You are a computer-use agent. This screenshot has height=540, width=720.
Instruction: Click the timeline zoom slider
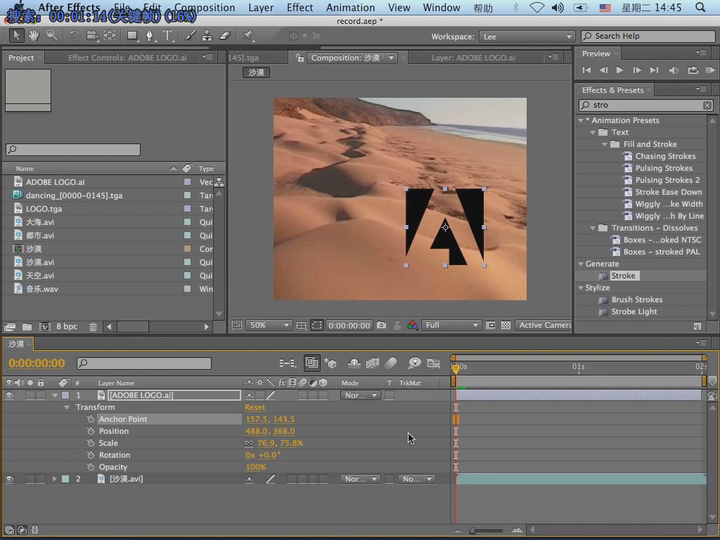click(x=487, y=530)
